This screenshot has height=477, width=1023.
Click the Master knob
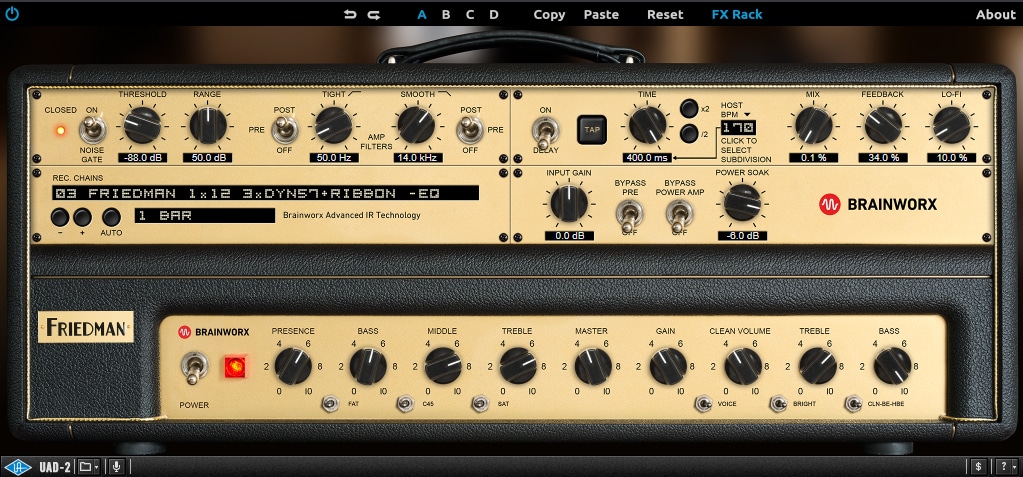pos(593,365)
